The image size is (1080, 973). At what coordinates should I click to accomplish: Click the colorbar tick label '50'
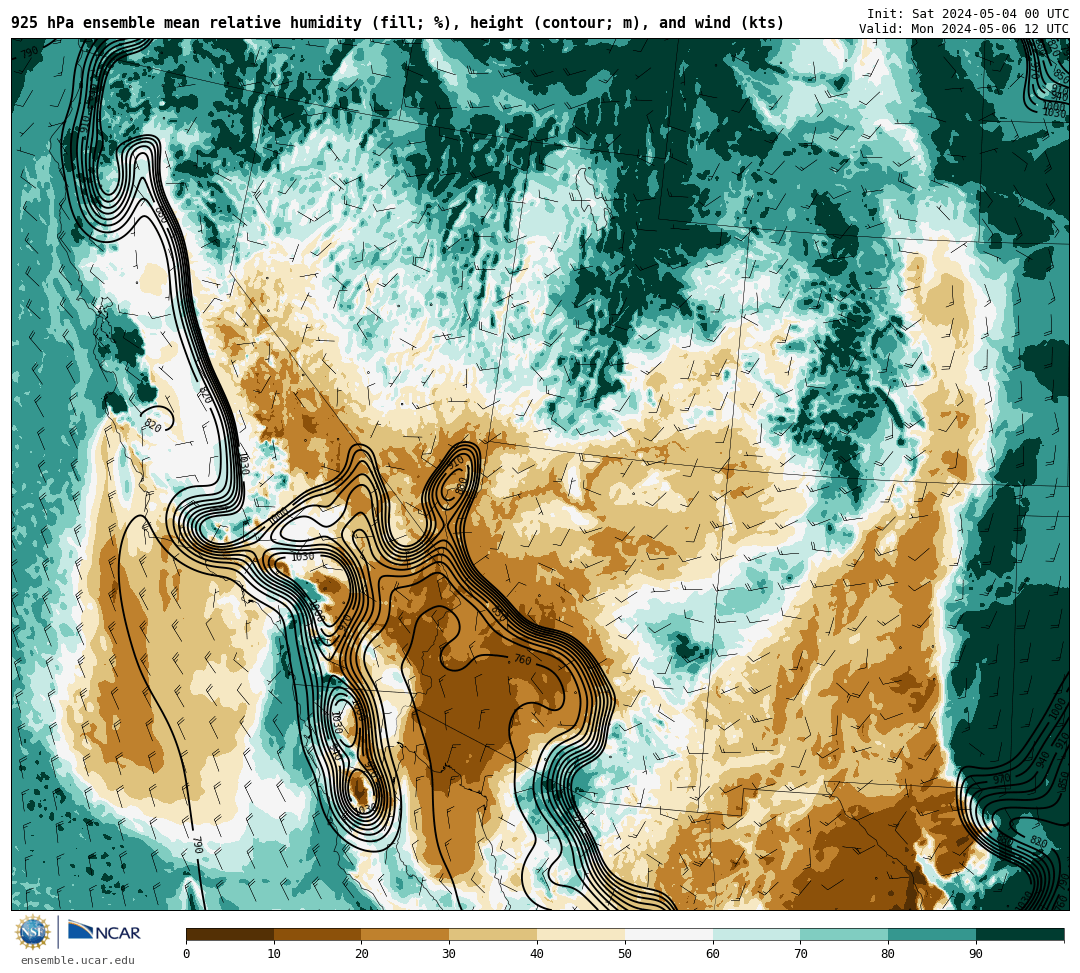pyautogui.click(x=625, y=954)
